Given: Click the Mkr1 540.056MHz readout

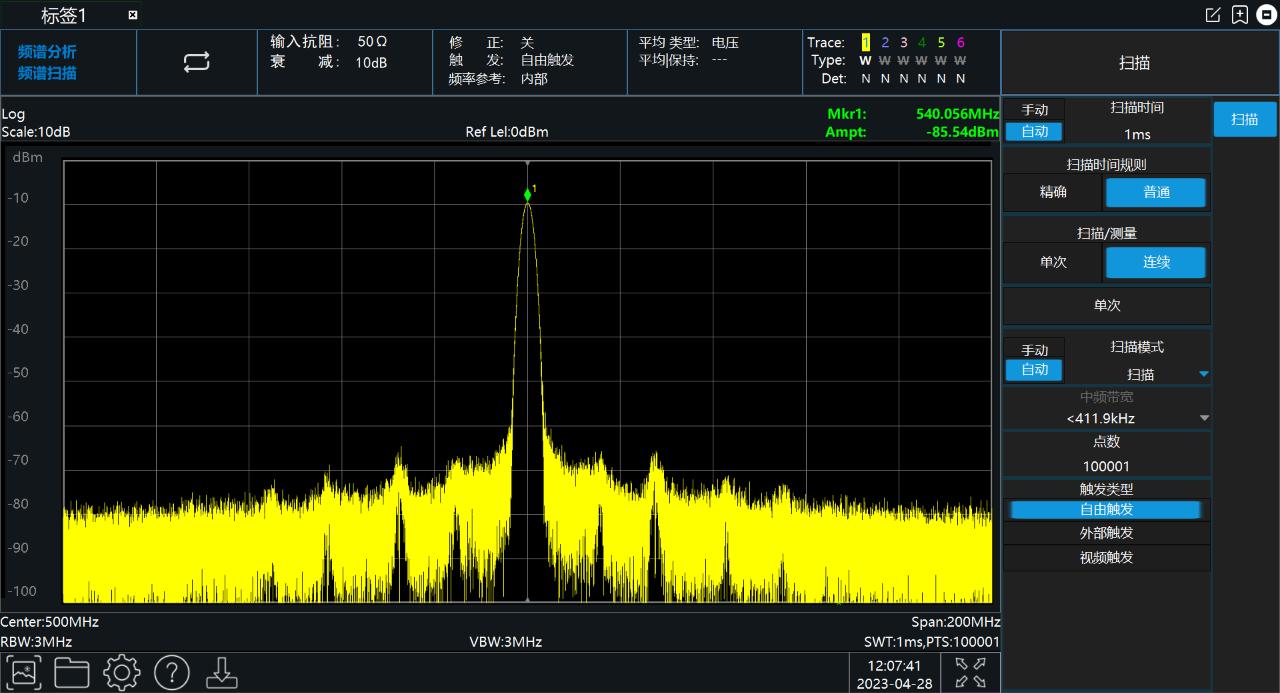Looking at the screenshot, I should pyautogui.click(x=913, y=113).
